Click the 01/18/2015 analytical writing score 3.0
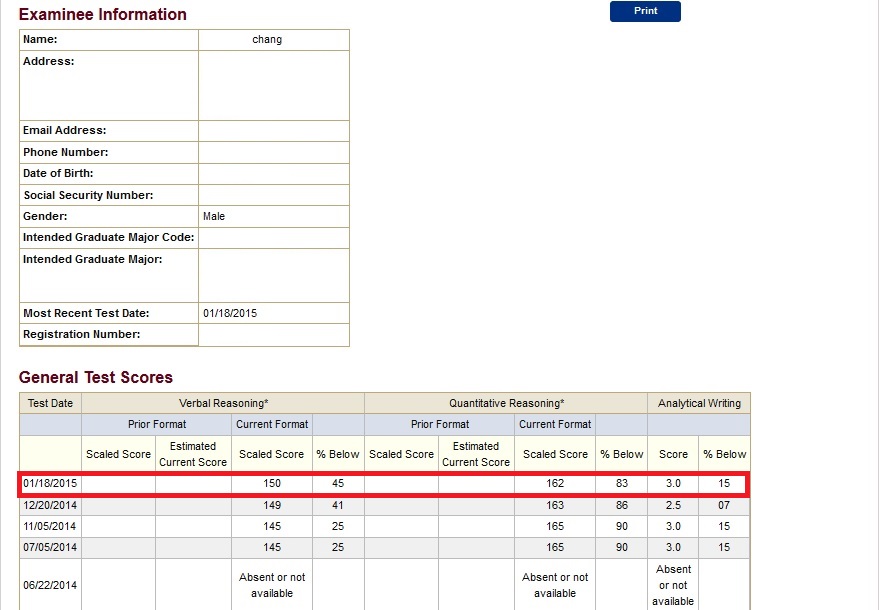 (x=673, y=483)
